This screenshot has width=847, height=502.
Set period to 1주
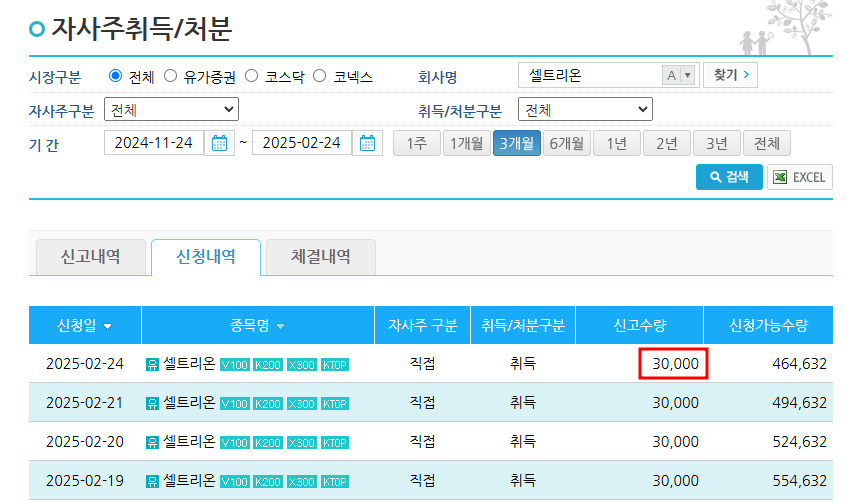pos(417,143)
